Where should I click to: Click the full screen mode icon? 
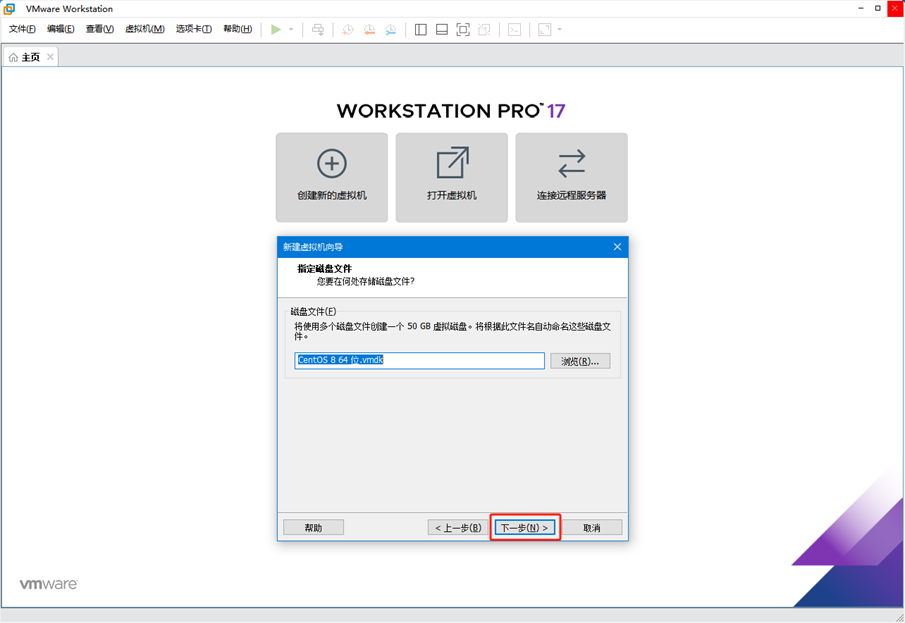[463, 29]
